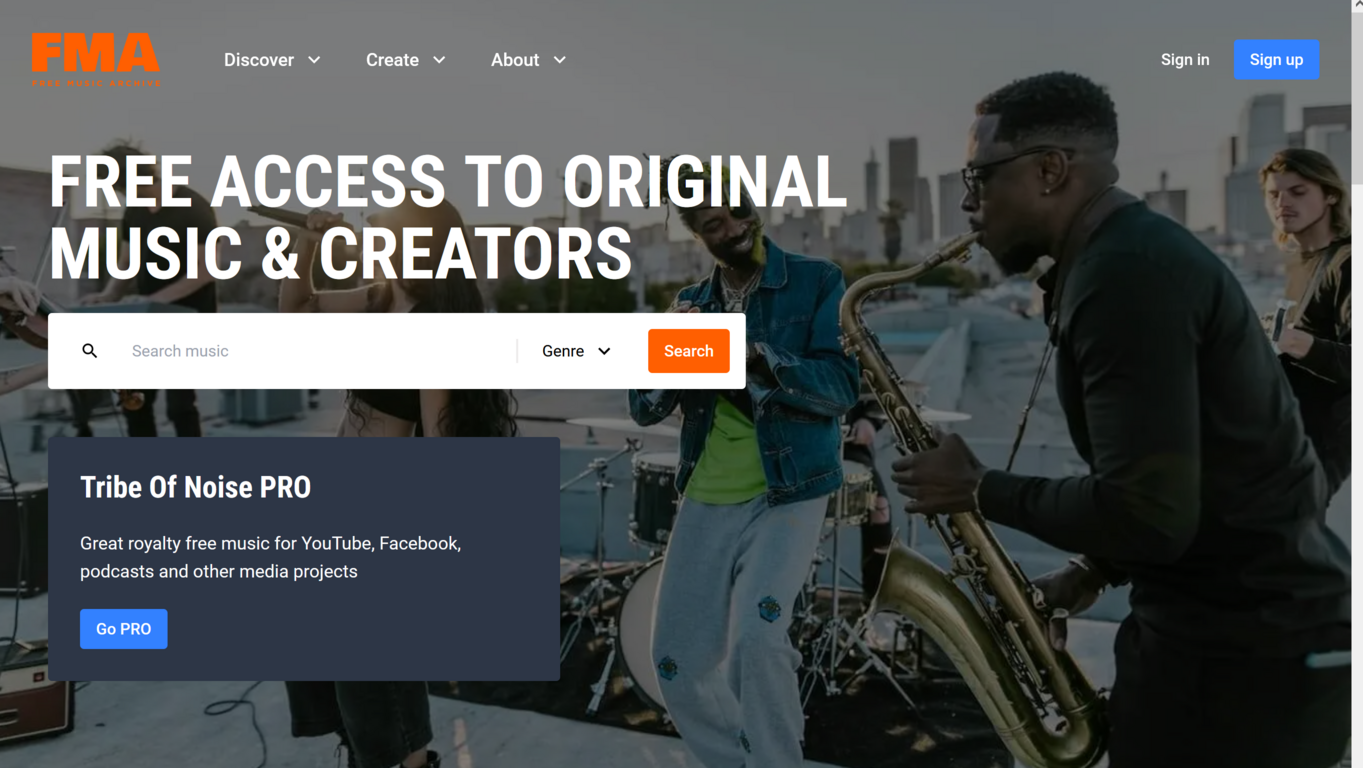The image size is (1363, 768).
Task: Click the orange Search button
Action: tap(689, 351)
